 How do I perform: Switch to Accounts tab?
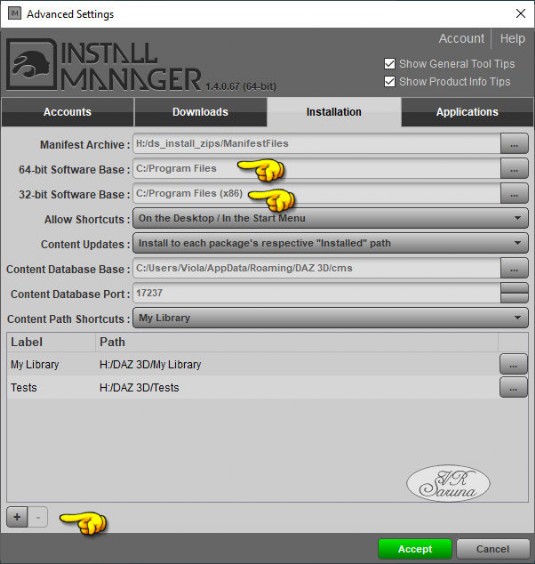pyautogui.click(x=67, y=112)
